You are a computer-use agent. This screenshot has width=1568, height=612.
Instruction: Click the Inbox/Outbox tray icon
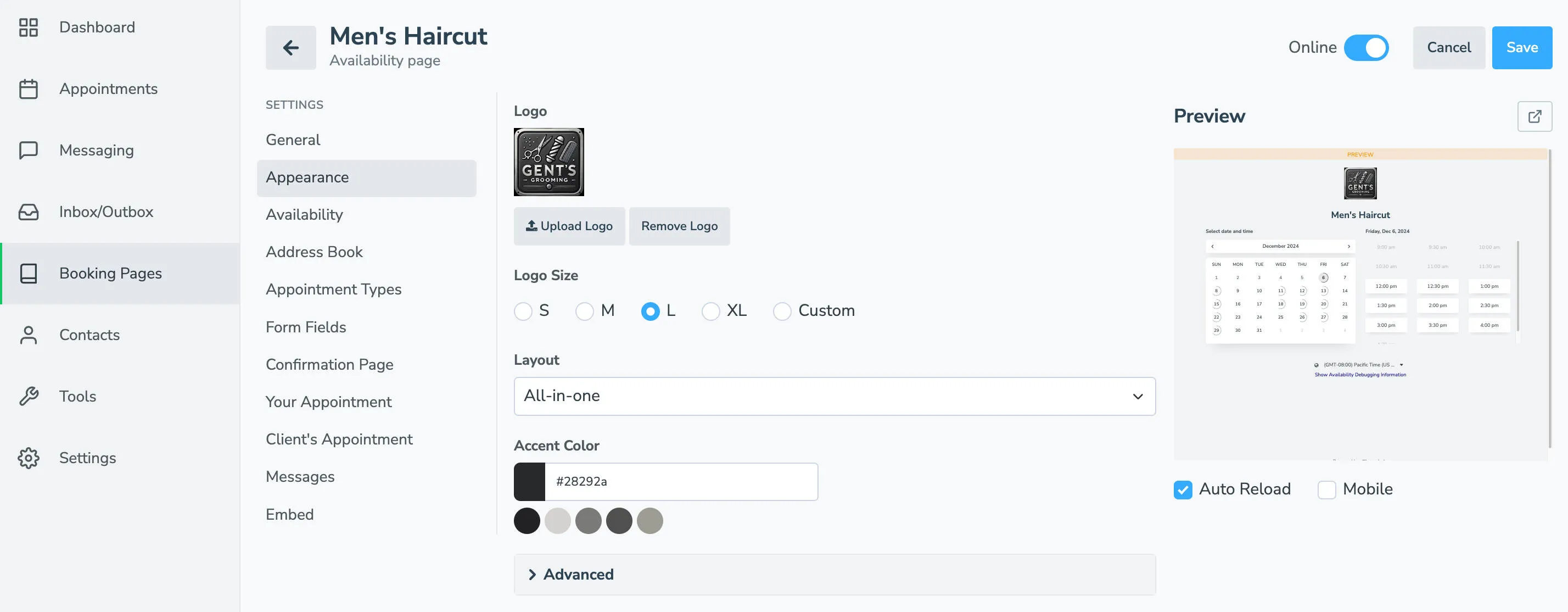(x=28, y=212)
